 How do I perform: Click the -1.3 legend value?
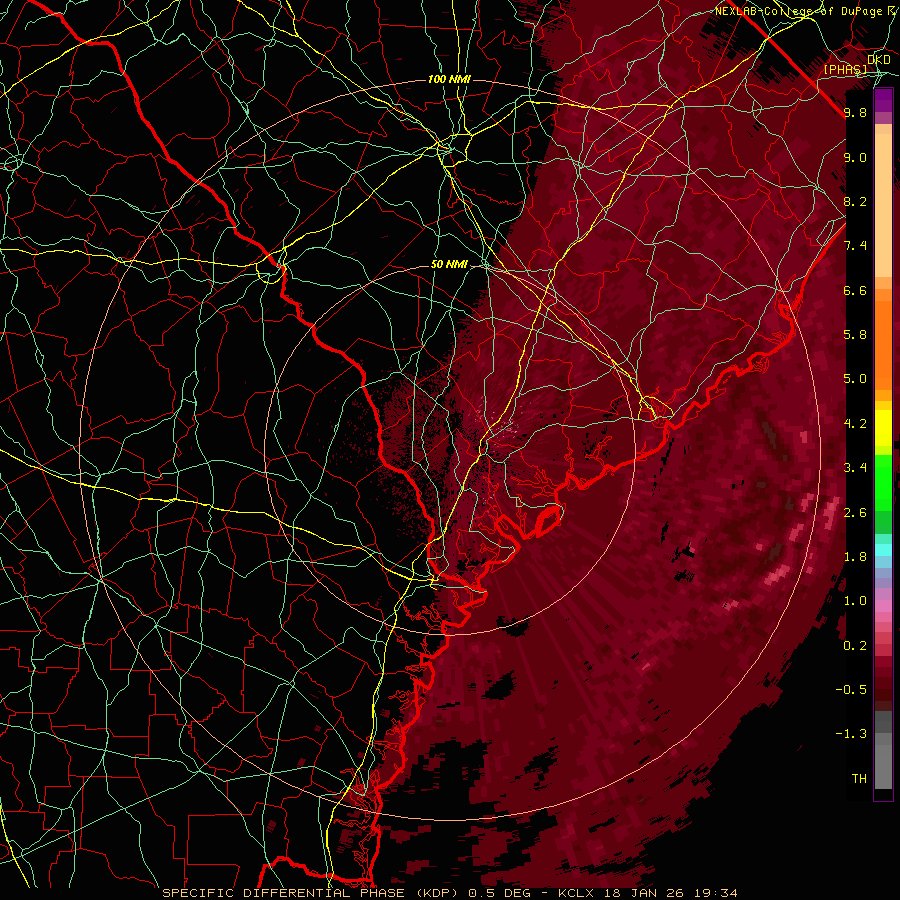coord(851,734)
